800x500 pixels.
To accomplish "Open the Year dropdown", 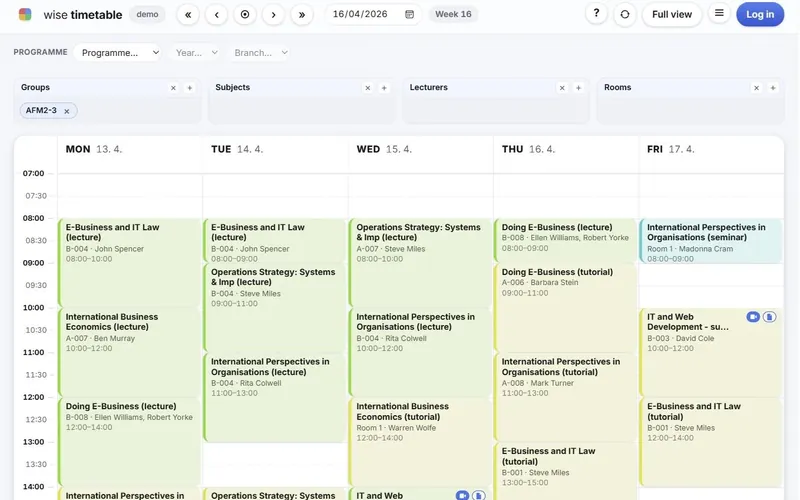I will pos(196,53).
